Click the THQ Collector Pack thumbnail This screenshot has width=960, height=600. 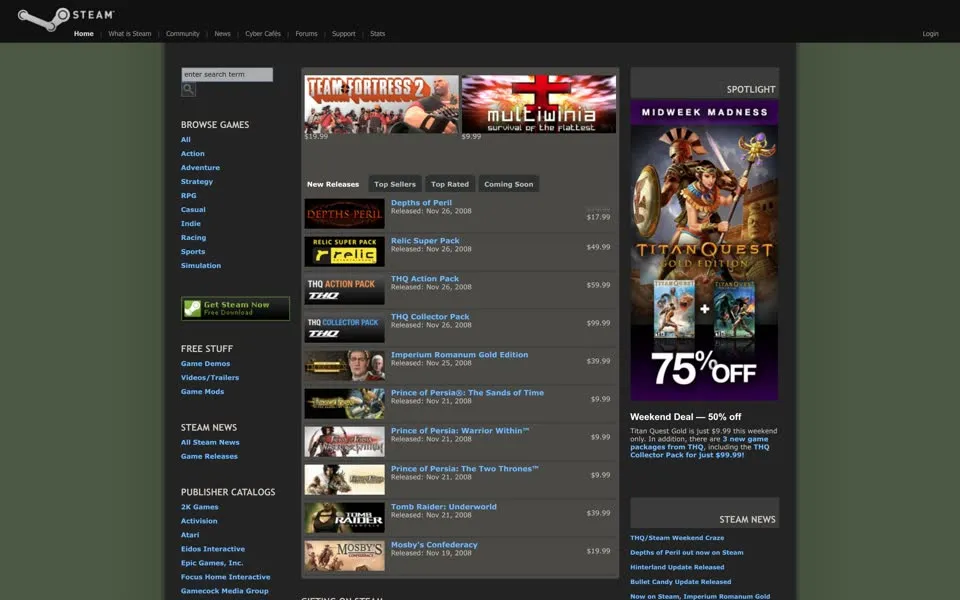coord(345,328)
